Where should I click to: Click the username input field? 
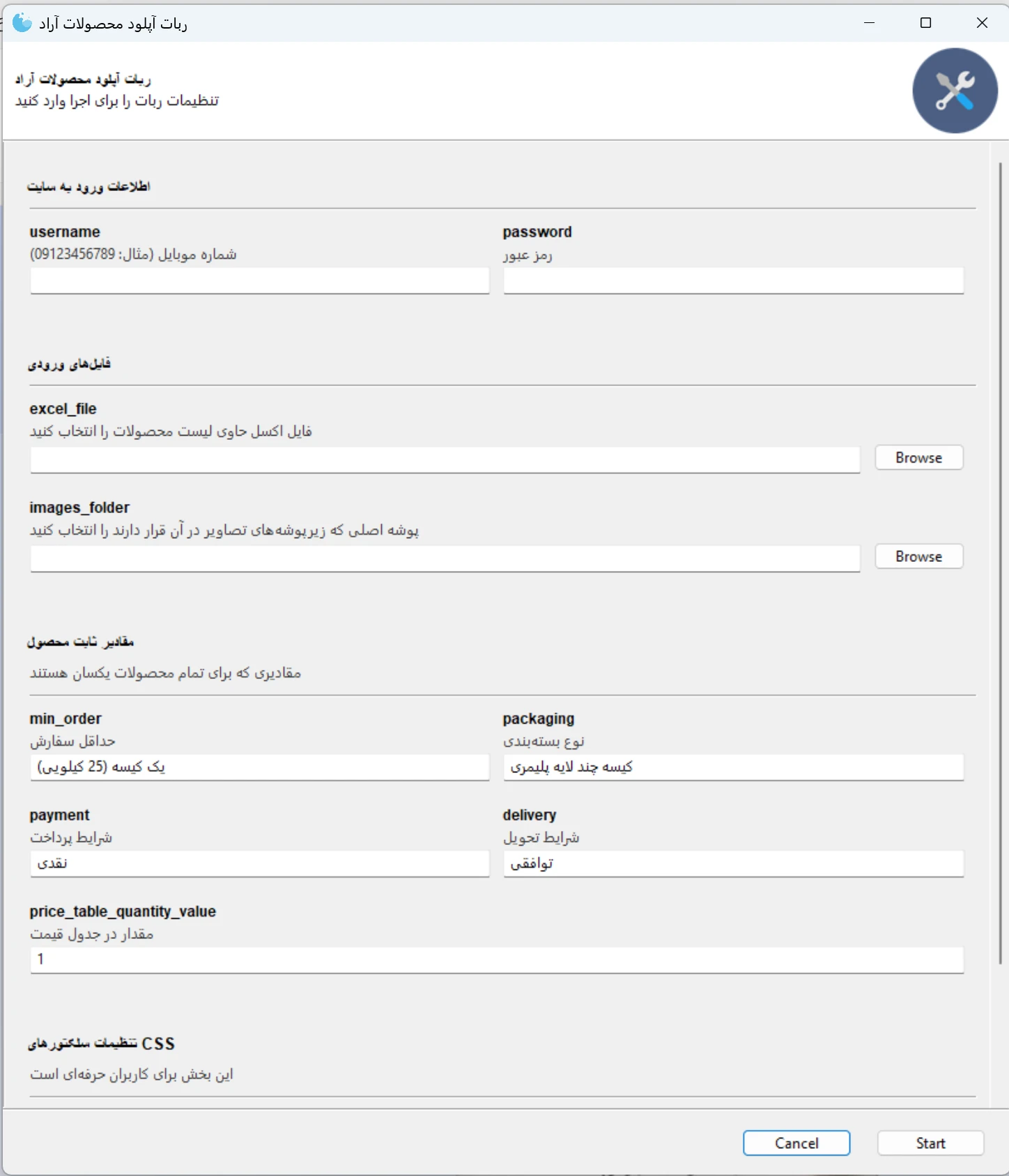coord(259,281)
